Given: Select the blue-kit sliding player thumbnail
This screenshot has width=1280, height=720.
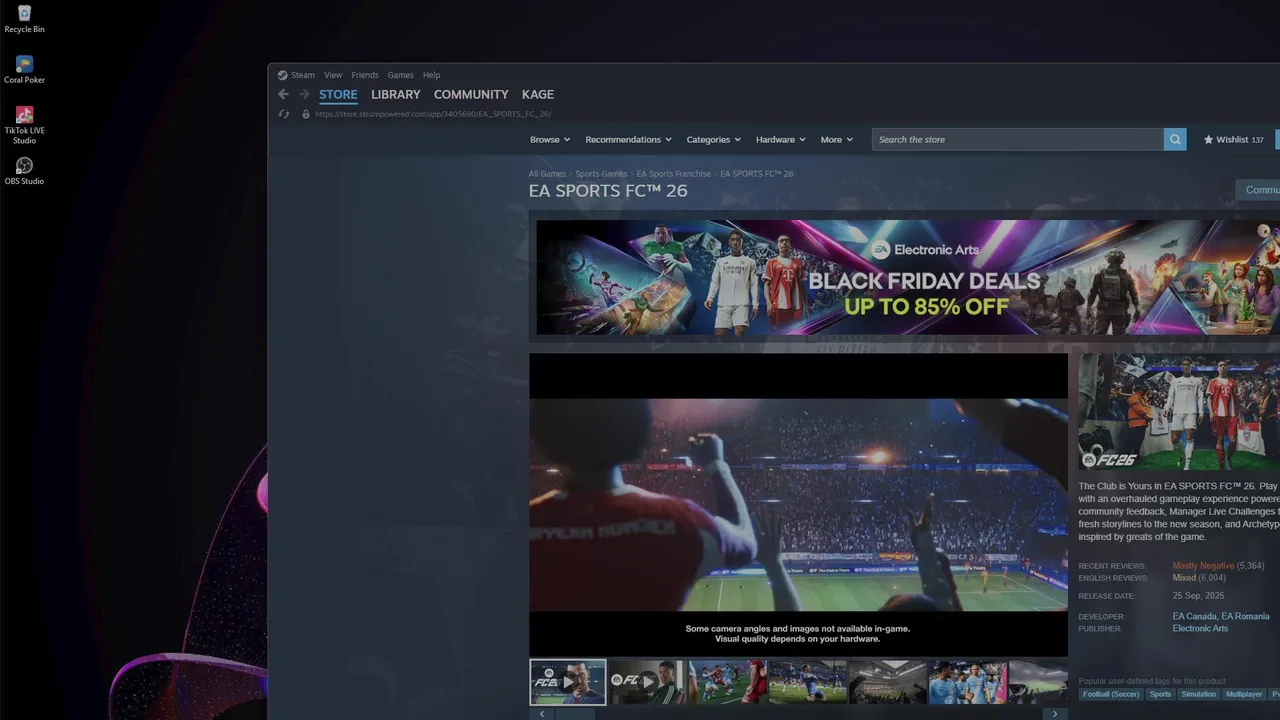Looking at the screenshot, I should point(808,682).
